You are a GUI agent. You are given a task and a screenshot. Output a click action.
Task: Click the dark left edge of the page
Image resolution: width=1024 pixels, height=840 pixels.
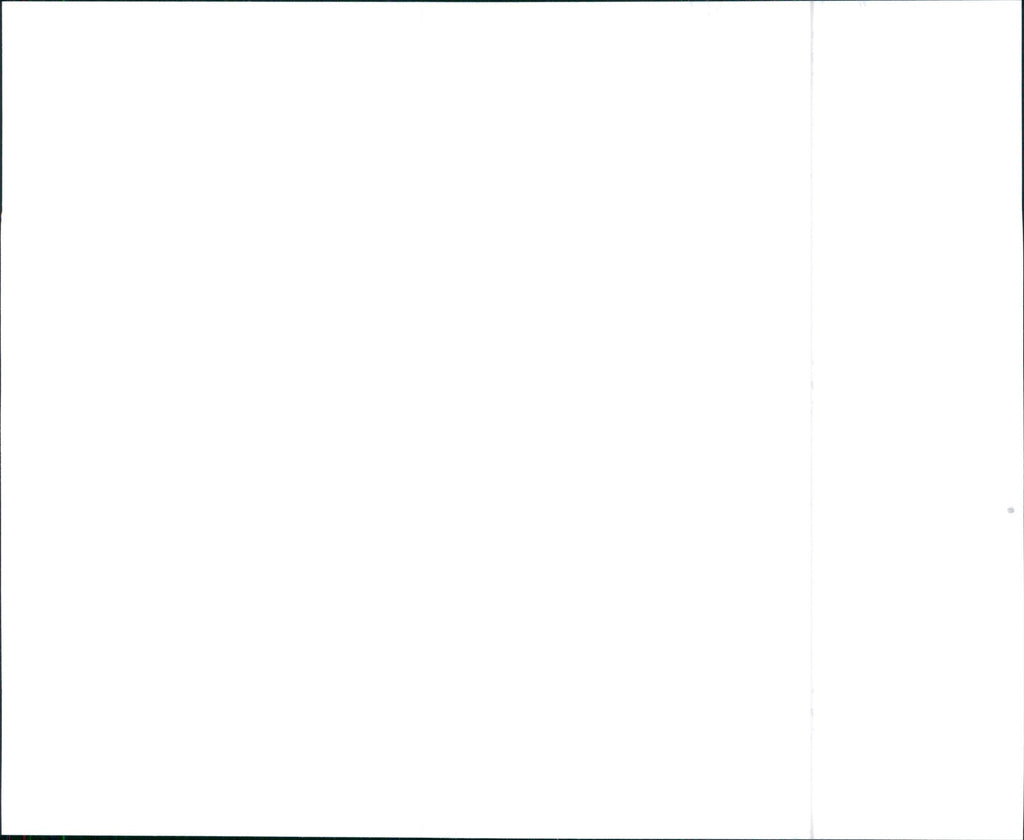[1, 420]
